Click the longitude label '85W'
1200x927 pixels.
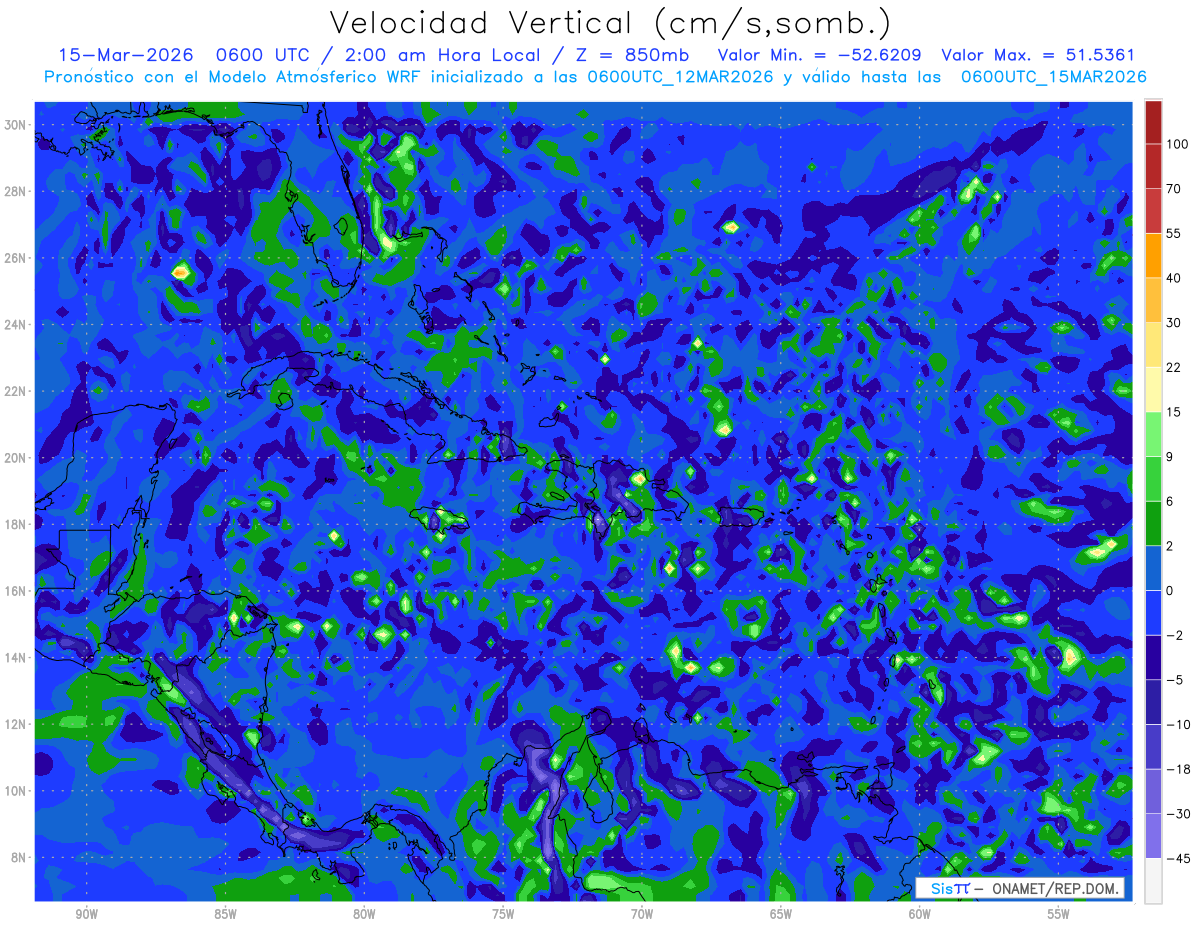[226, 914]
